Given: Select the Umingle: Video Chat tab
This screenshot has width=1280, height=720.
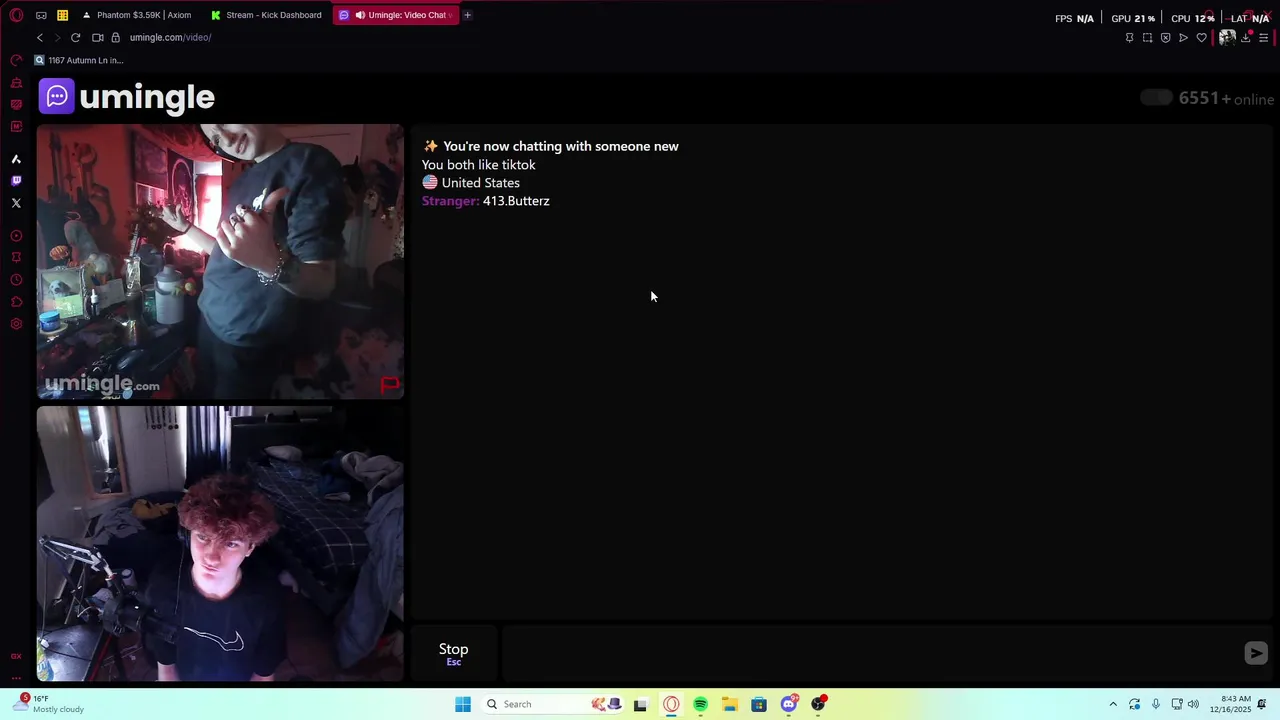Looking at the screenshot, I should [397, 15].
